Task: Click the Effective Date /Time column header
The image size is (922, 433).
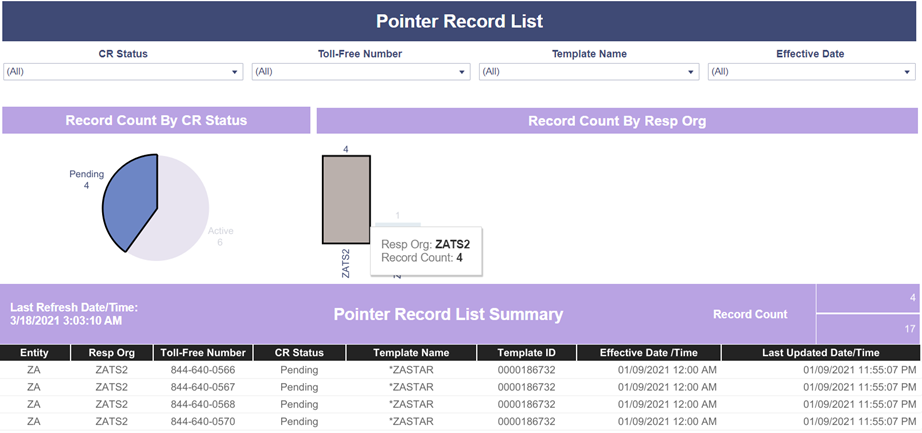Action: point(649,353)
